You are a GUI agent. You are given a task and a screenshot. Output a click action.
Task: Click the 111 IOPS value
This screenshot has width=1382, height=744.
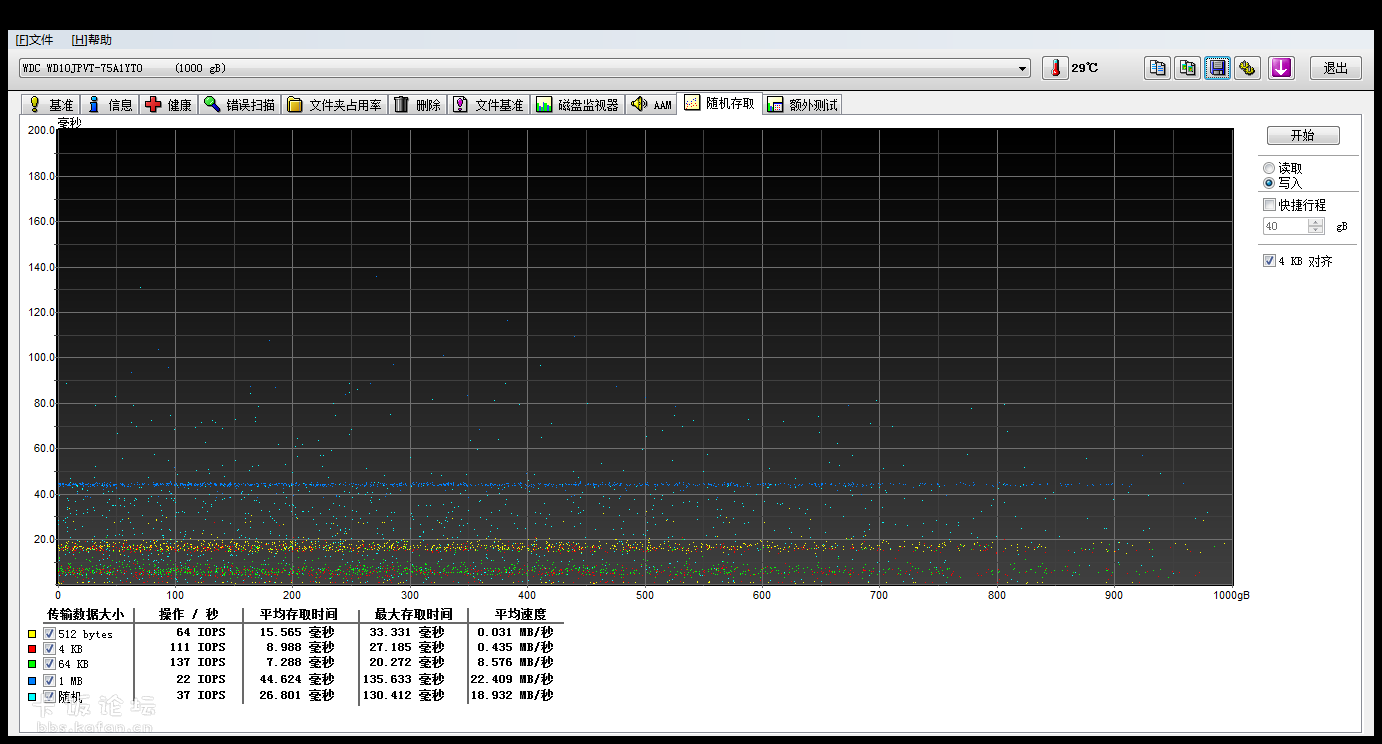pos(198,647)
